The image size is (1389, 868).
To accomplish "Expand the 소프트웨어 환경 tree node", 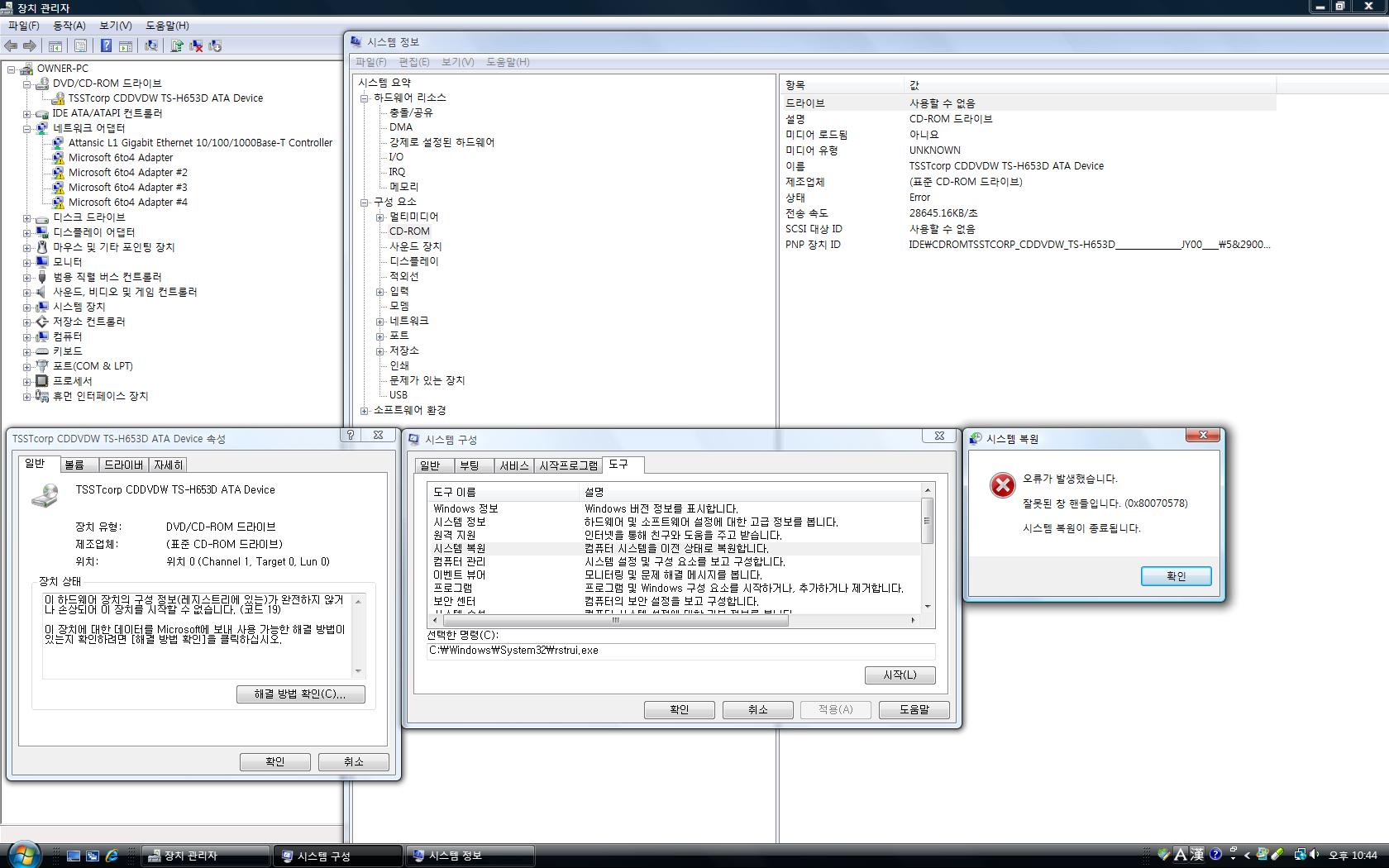I will pos(364,411).
